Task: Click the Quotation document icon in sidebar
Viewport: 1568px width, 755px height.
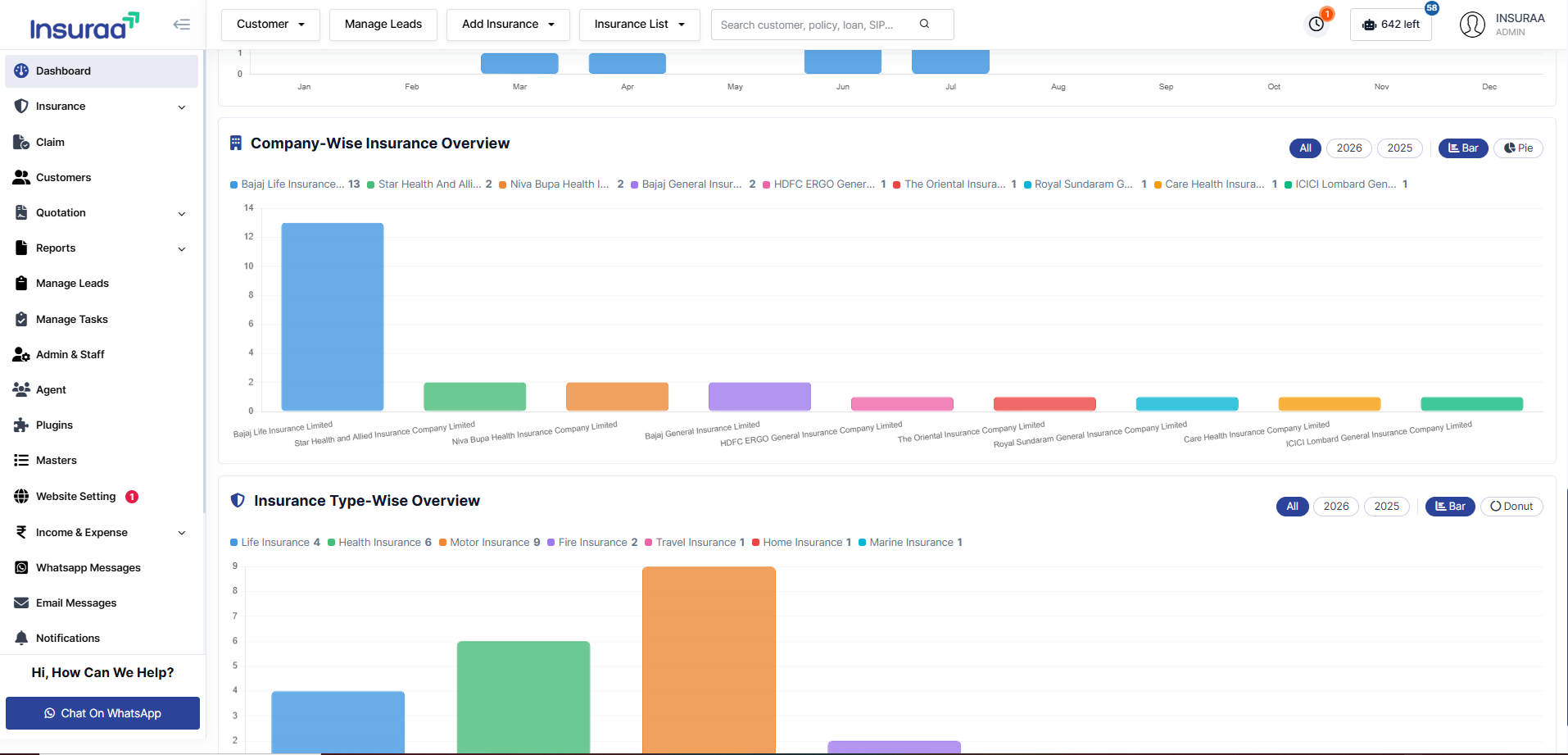Action: pyautogui.click(x=21, y=212)
